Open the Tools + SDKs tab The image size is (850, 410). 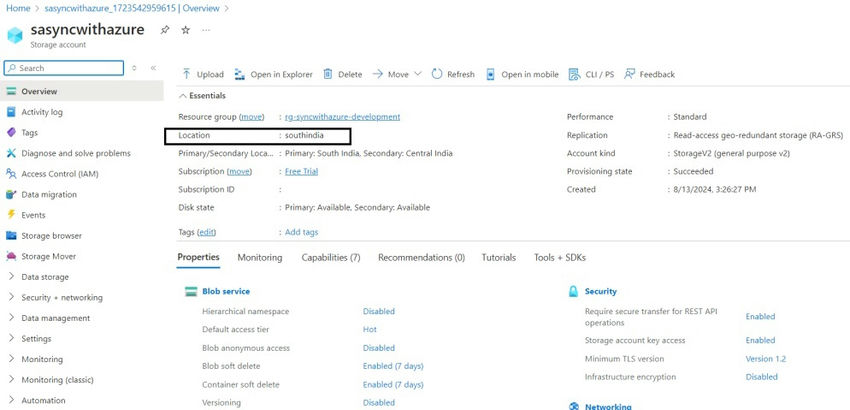coord(559,258)
